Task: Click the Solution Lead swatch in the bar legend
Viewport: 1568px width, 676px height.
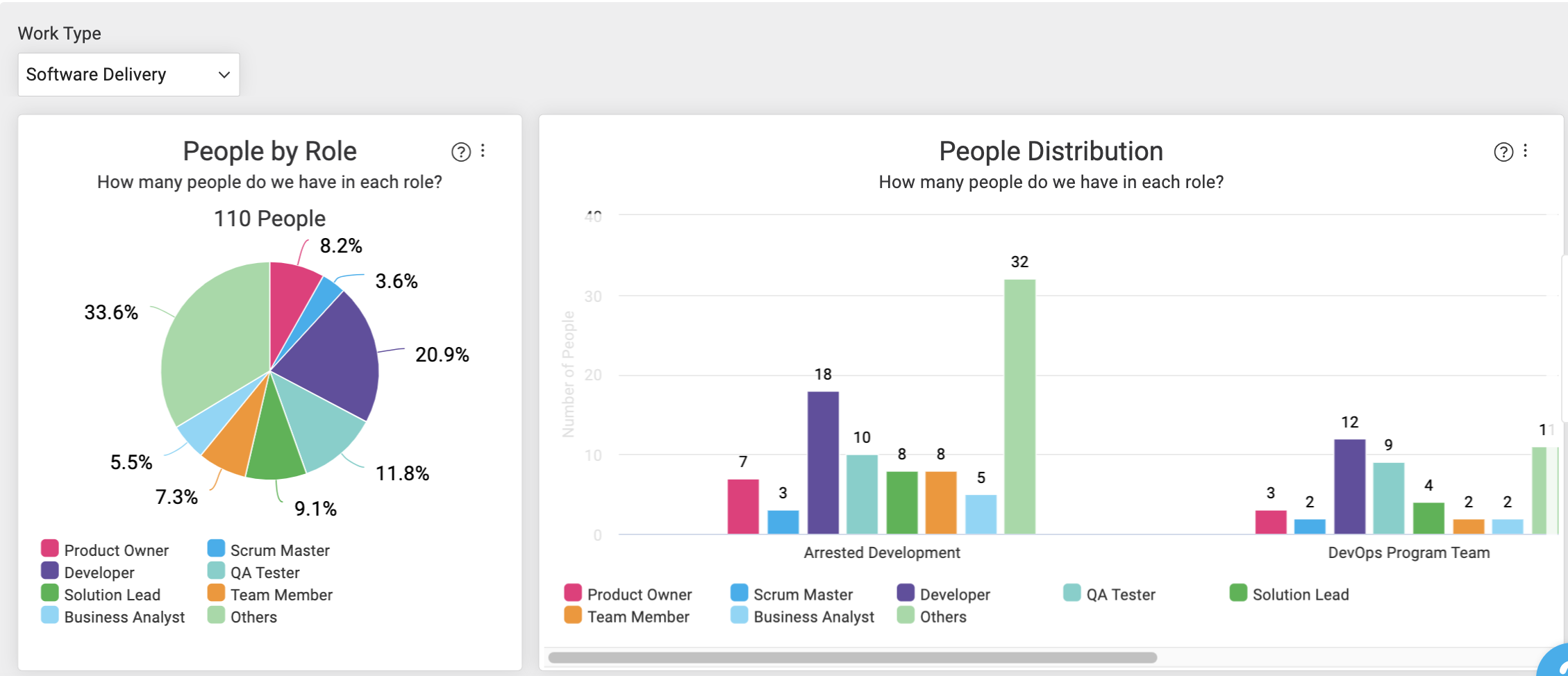Action: [x=1238, y=593]
